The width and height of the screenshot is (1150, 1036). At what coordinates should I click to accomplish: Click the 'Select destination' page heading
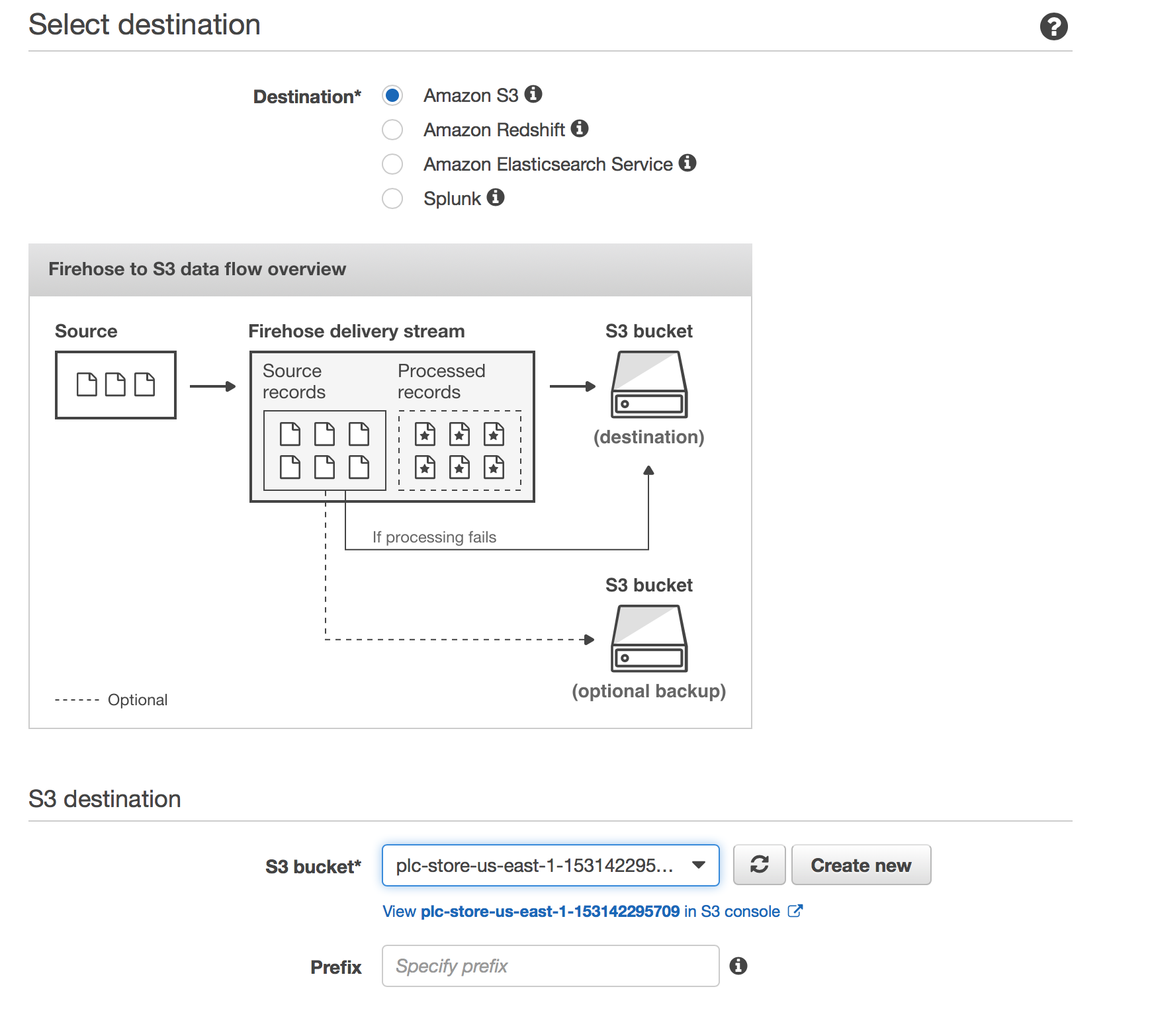(144, 25)
